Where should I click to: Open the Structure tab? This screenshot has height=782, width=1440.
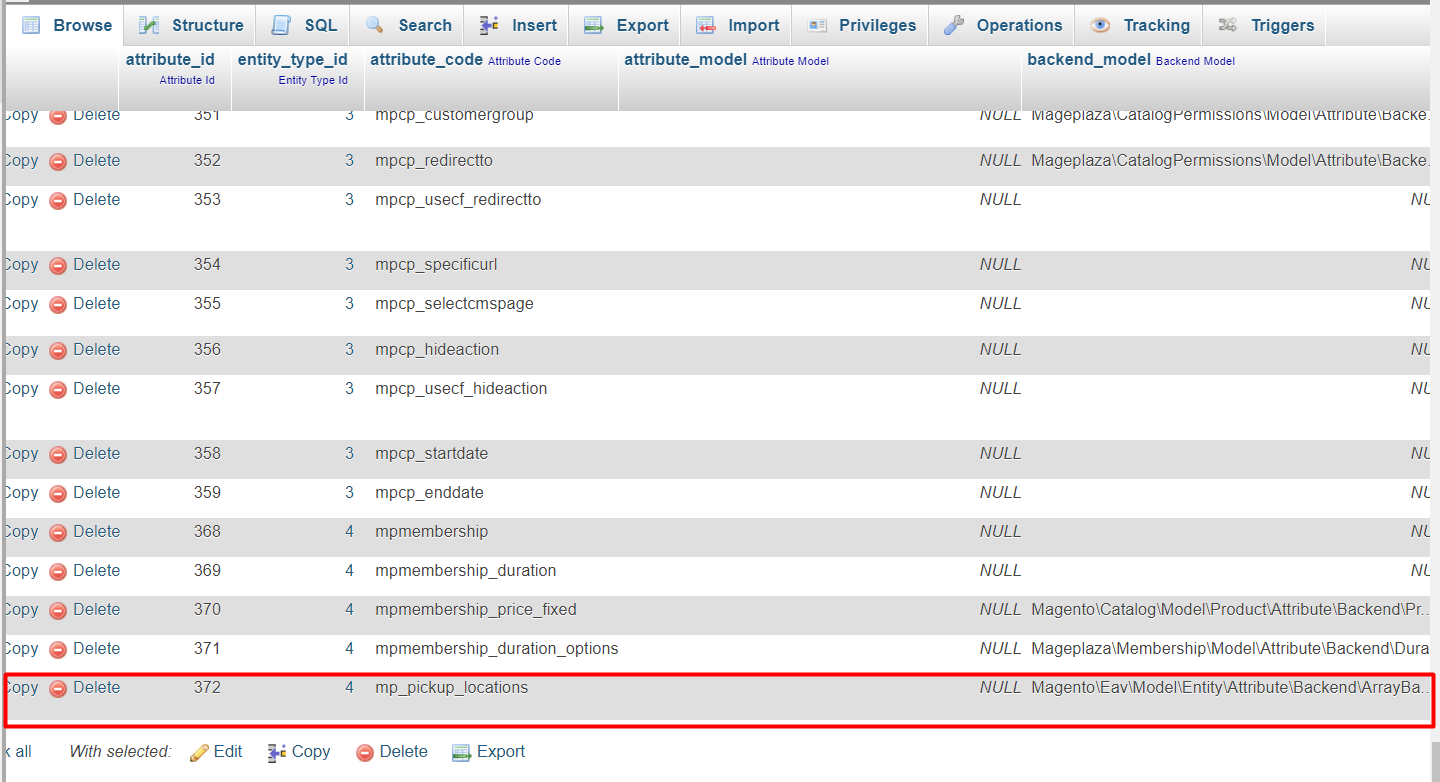pos(190,25)
